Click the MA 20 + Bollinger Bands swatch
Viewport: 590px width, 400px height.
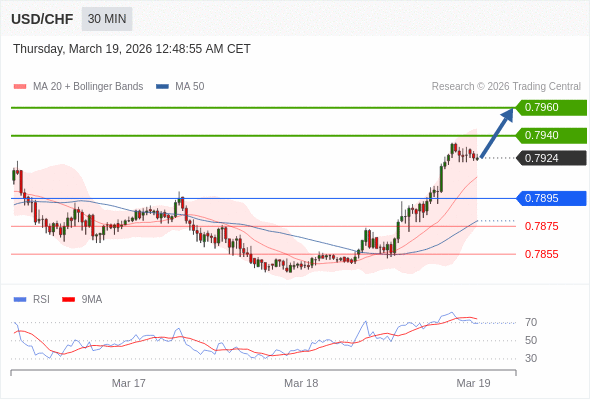coord(20,87)
